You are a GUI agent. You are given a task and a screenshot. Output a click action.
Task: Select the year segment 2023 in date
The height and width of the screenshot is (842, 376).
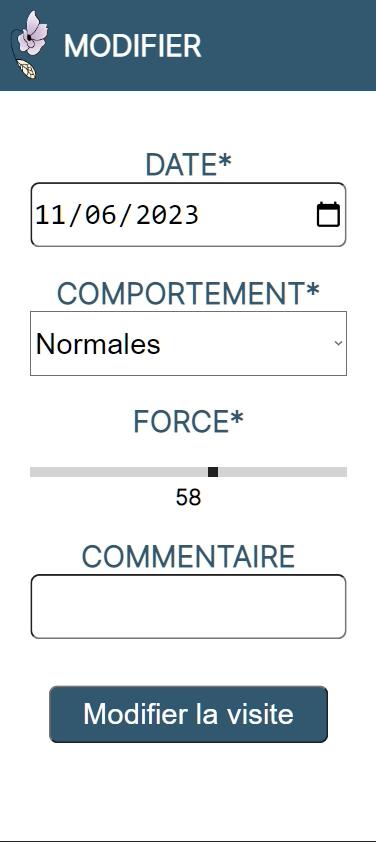coord(167,215)
